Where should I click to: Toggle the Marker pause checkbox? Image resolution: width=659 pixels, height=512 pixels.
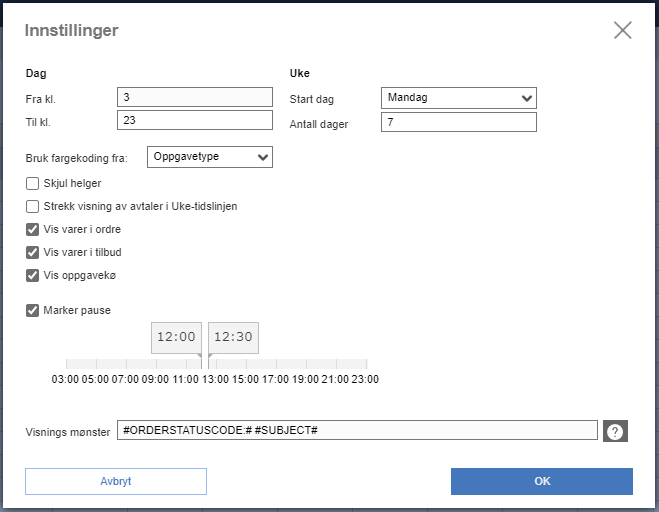pos(32,311)
